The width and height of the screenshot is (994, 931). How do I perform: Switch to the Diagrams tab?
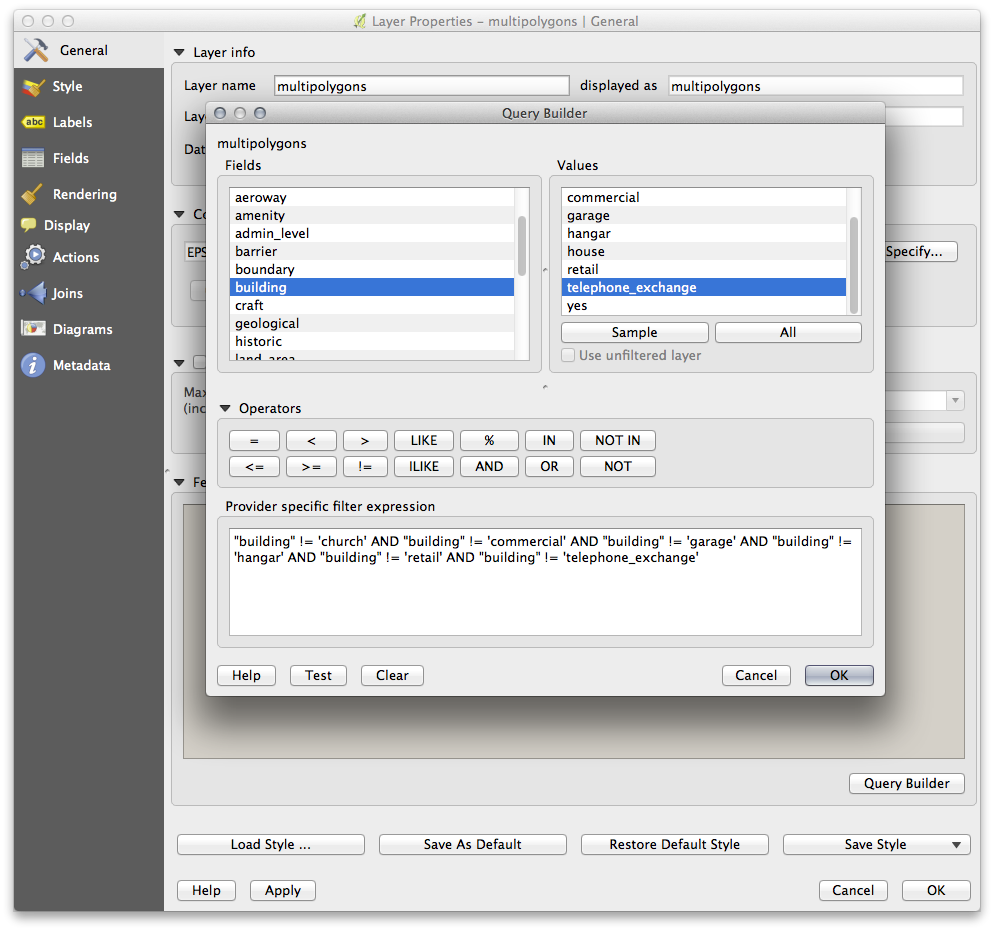tap(82, 329)
